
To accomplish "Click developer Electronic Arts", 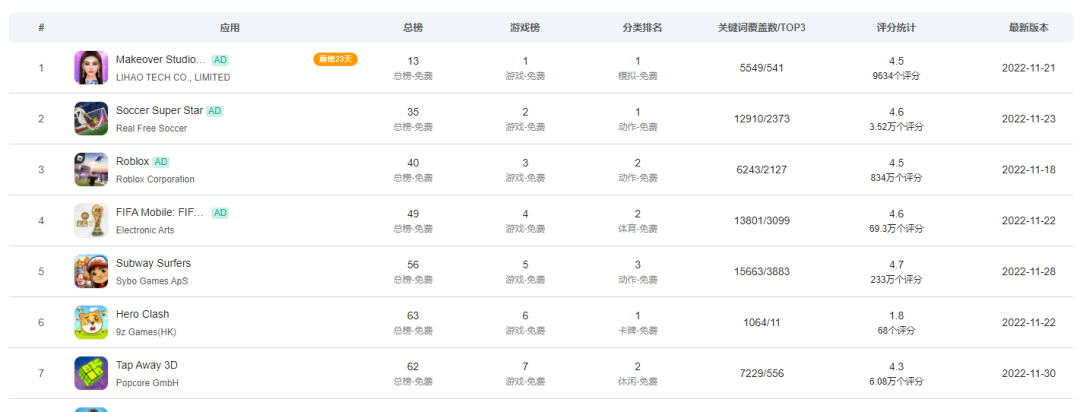I will [145, 231].
